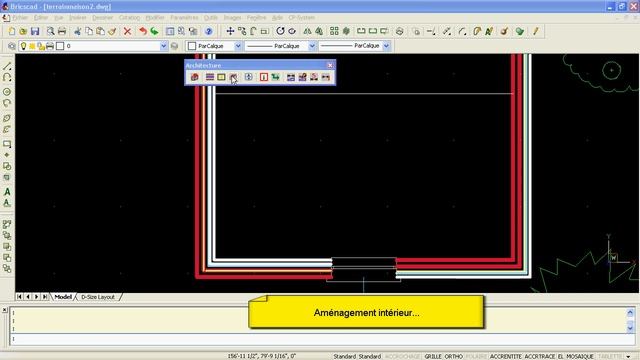Toggle the layer 0 plot printer icon
This screenshot has height=360, width=640.
pos(50,46)
